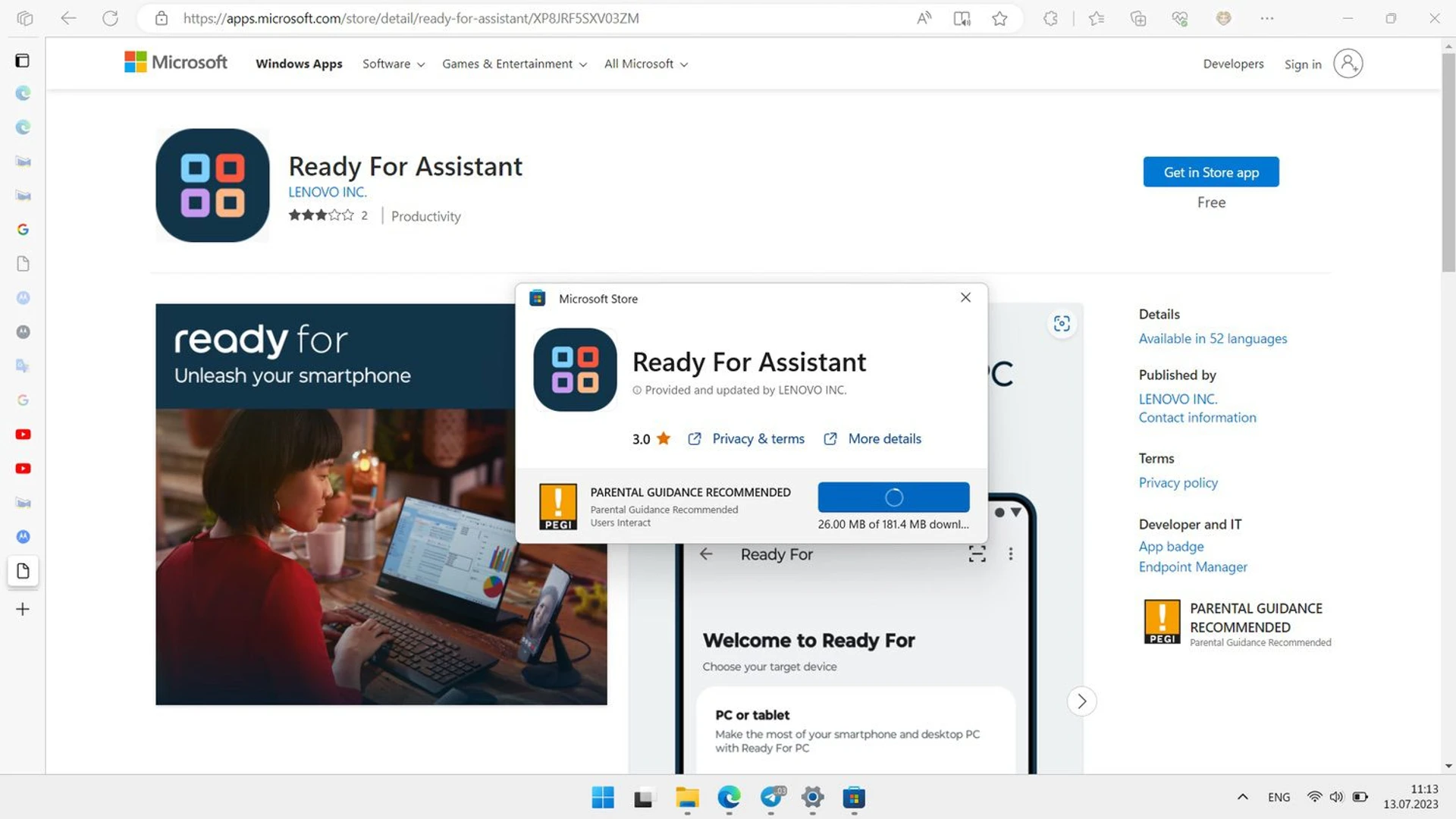Open Edge Settings and more menu
1456x819 pixels.
[1267, 18]
